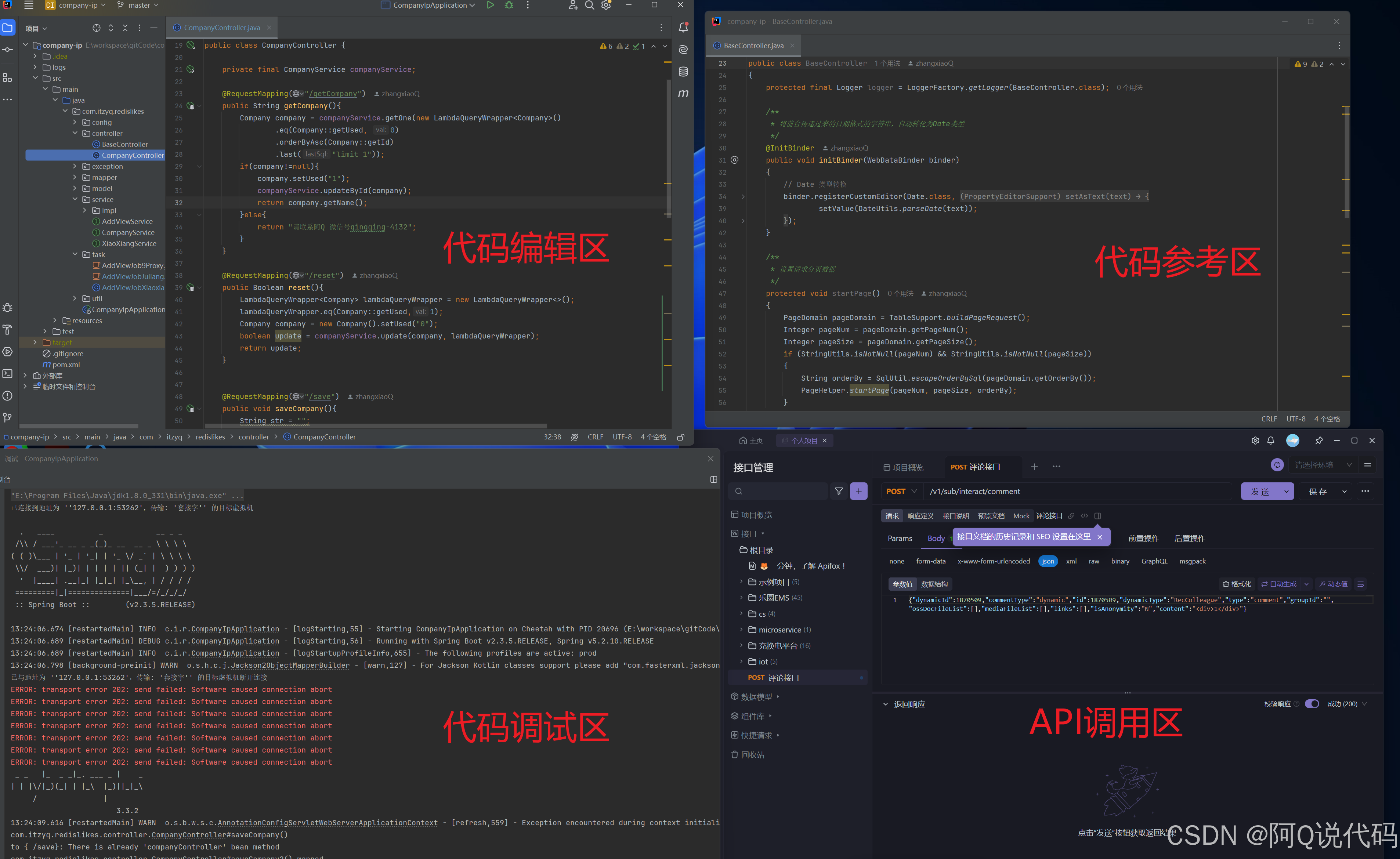Viewport: 1400px width, 859px height.
Task: Click the purple plus button in Apifox sidebar
Action: pyautogui.click(x=858, y=492)
